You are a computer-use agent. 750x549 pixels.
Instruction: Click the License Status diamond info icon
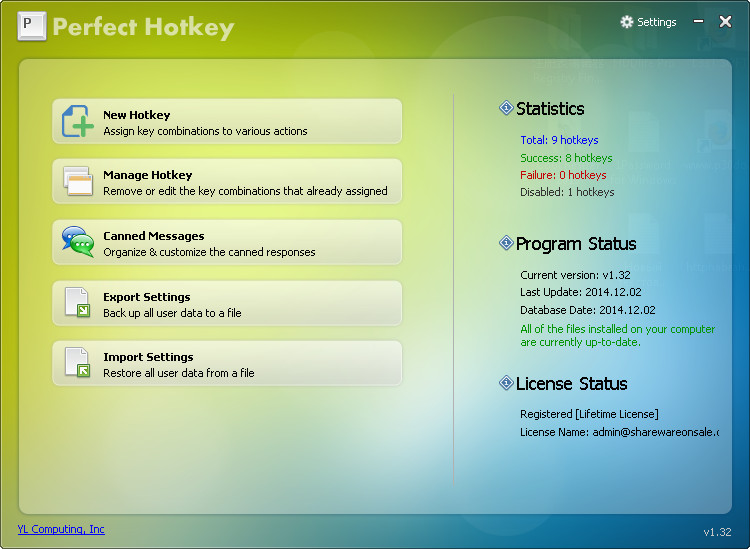pyautogui.click(x=506, y=383)
